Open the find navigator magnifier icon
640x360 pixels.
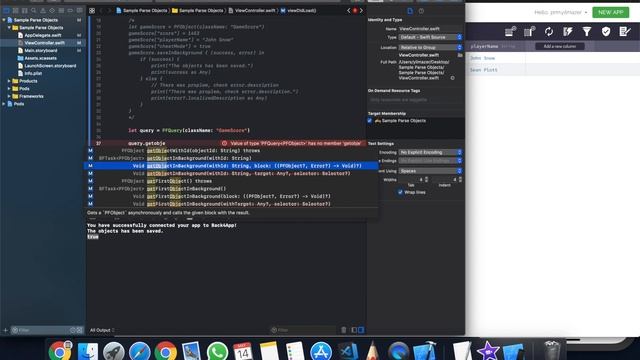[34, 11]
